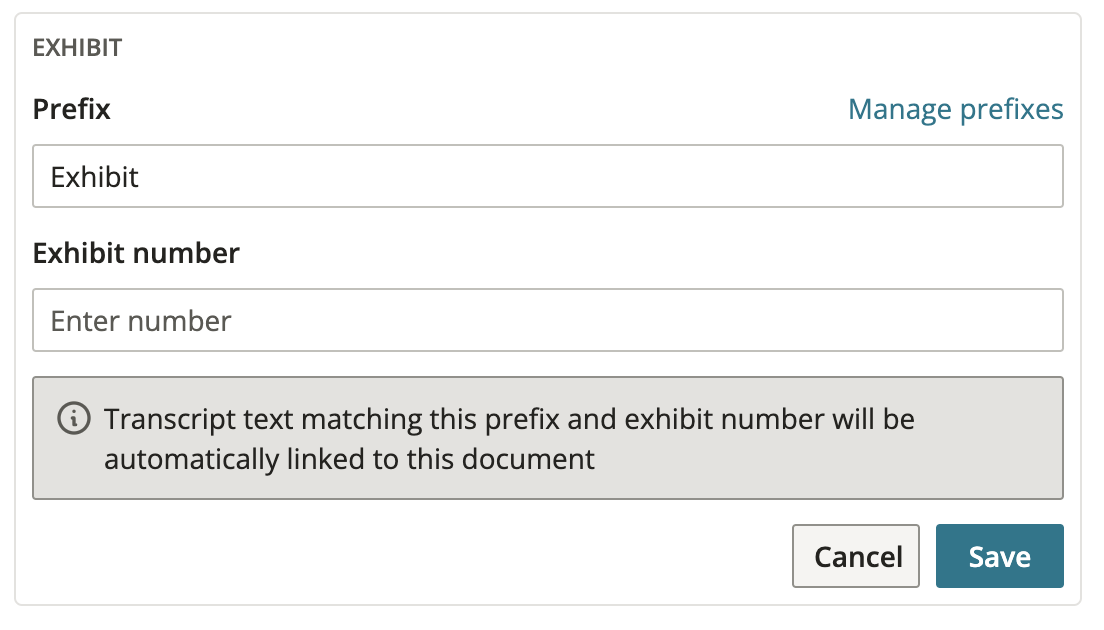The image size is (1104, 630).
Task: Focus the Prefix text field
Action: click(547, 177)
